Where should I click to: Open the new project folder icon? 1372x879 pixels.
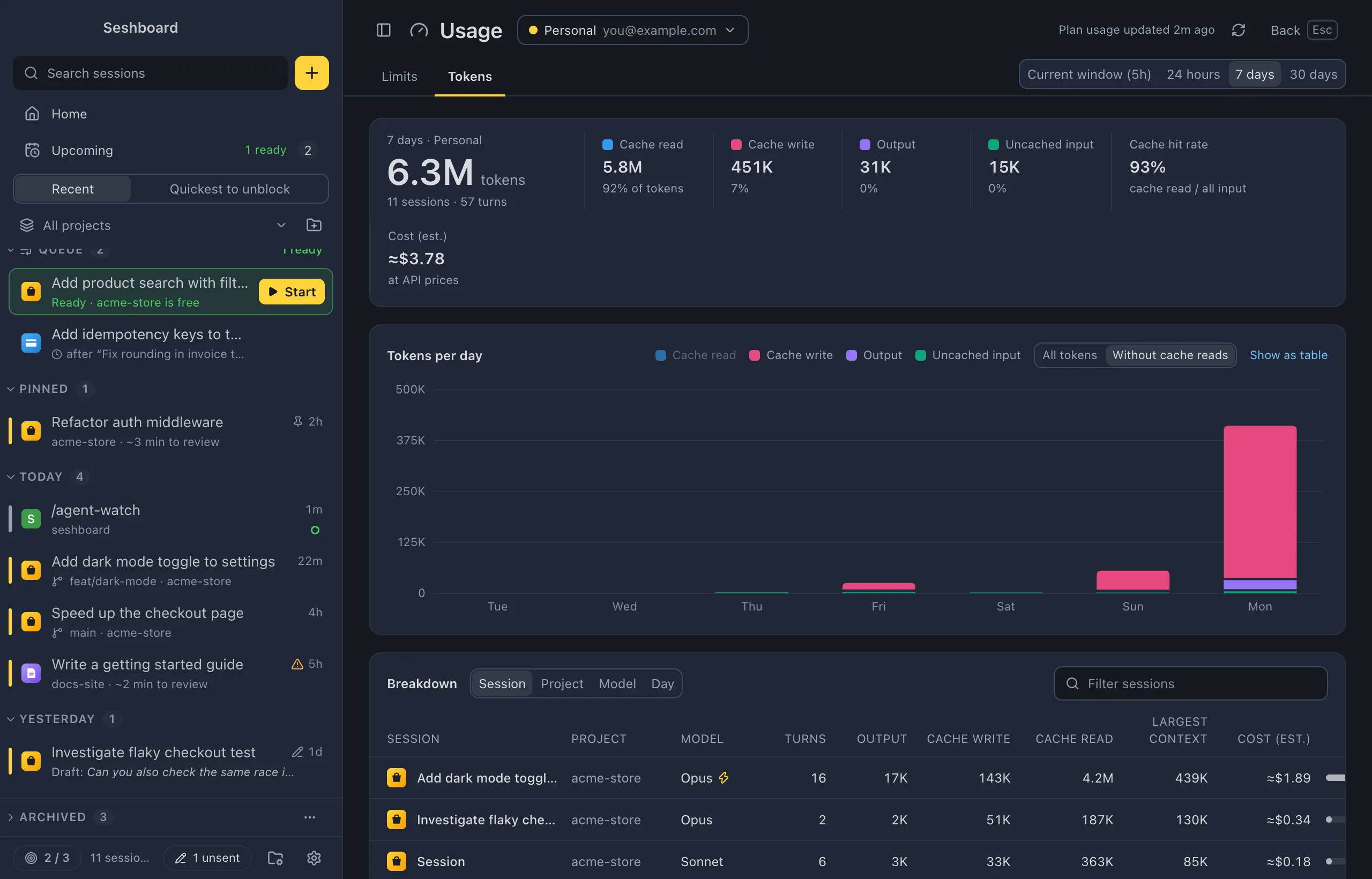coord(314,225)
